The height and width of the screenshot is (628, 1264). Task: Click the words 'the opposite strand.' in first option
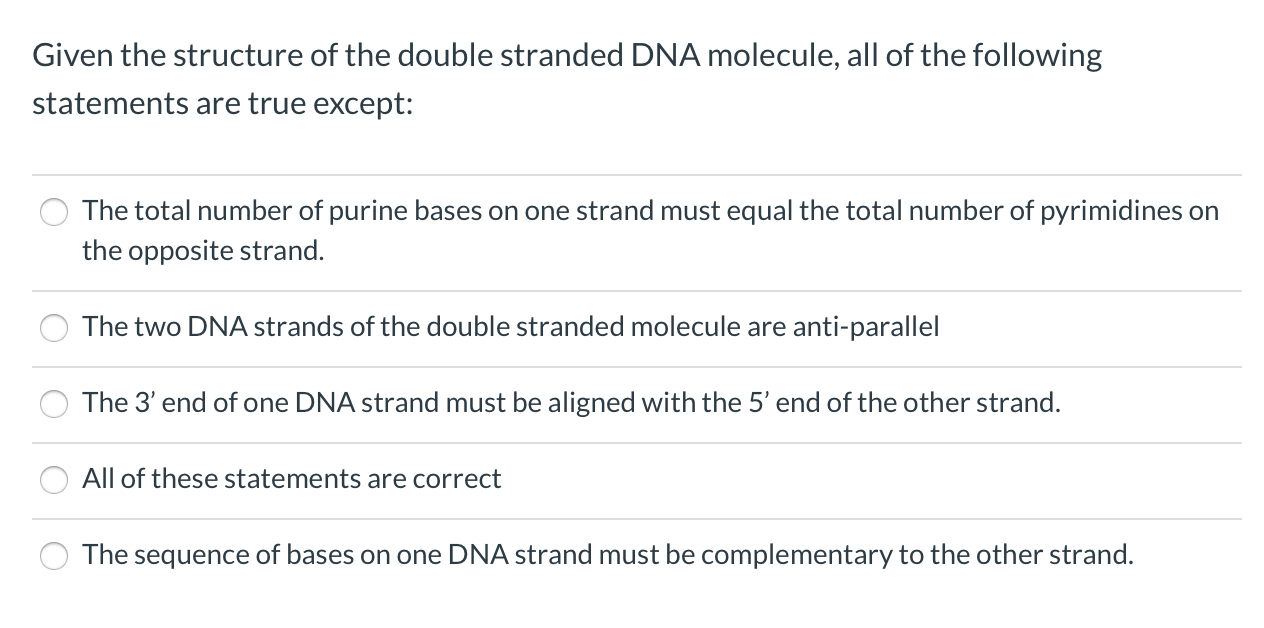(203, 250)
